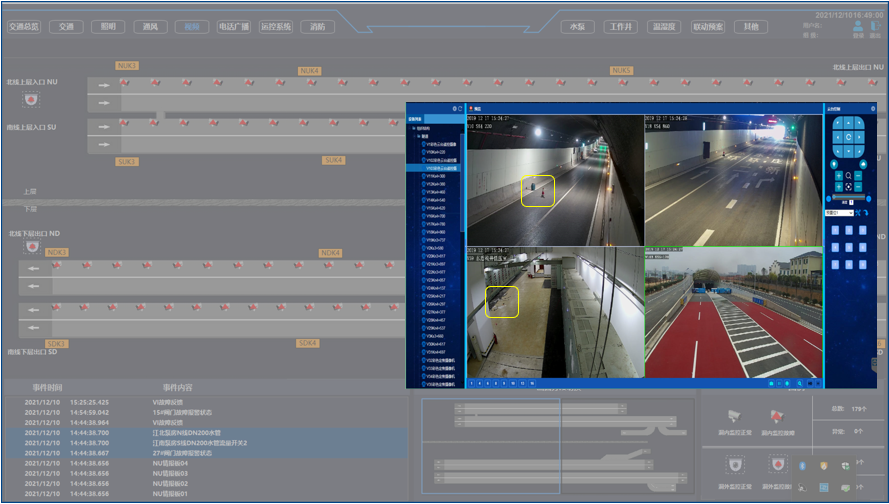Screen dimensions: 889x504
Task: Click device list refresh icon
Action: pos(460,108)
